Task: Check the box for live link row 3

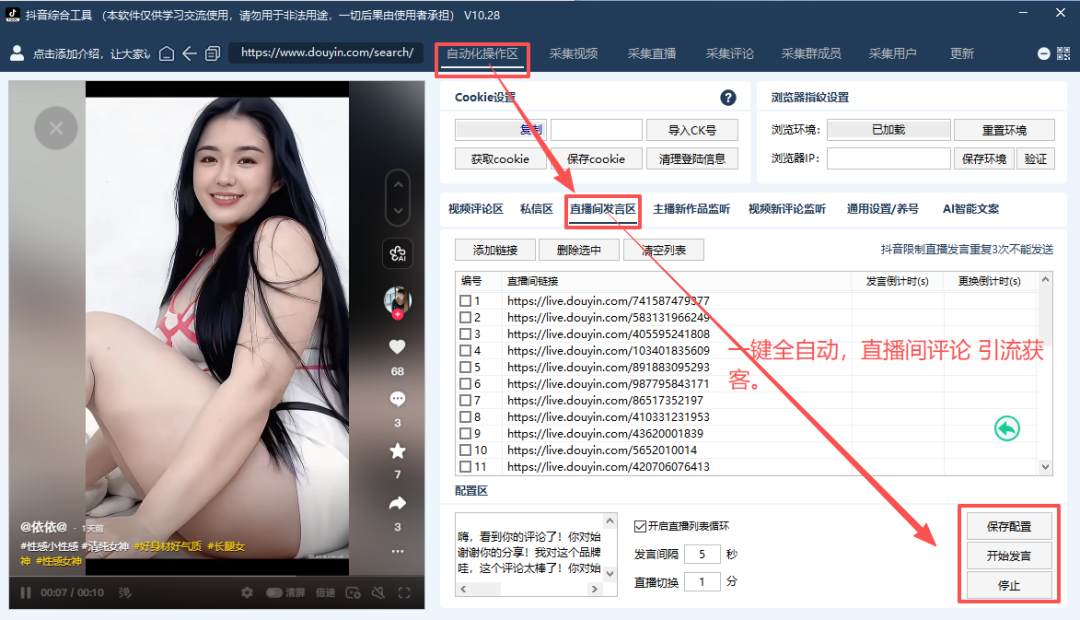Action: click(x=466, y=334)
